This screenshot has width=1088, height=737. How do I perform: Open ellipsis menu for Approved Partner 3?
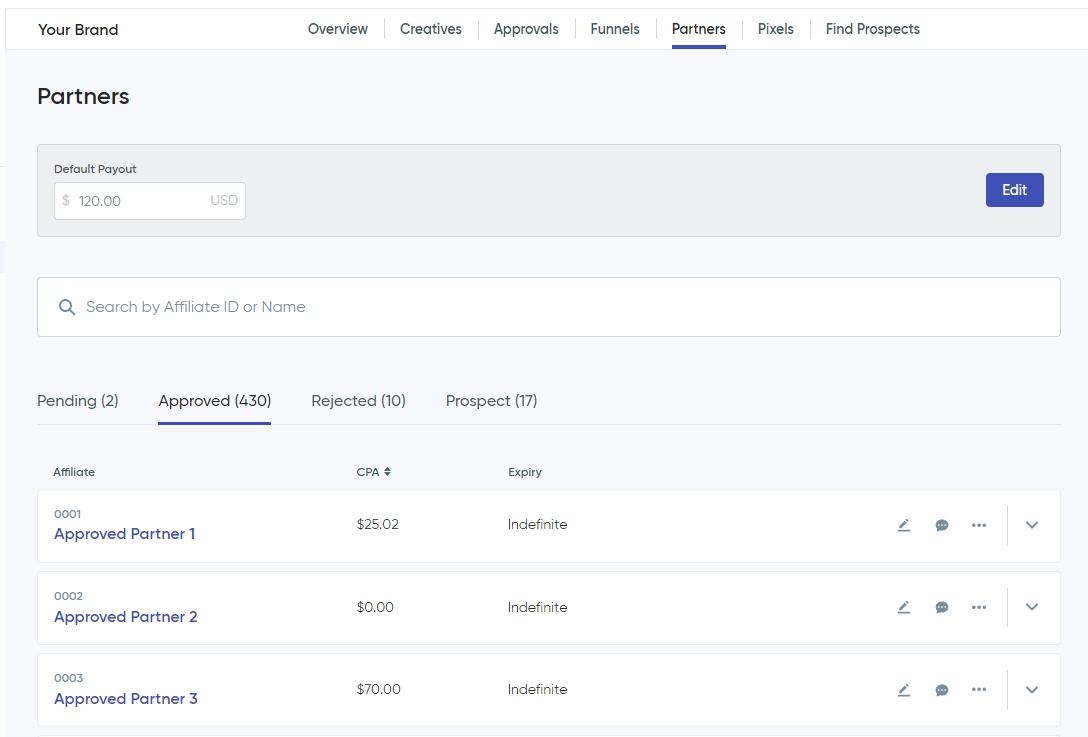click(x=979, y=690)
